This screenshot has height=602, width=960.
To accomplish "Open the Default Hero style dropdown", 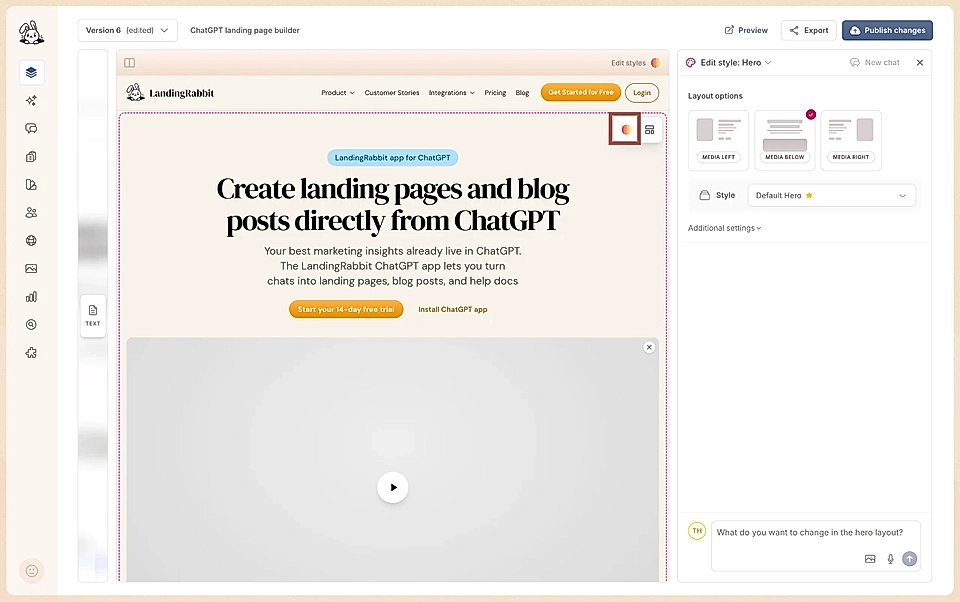I will 831,195.
